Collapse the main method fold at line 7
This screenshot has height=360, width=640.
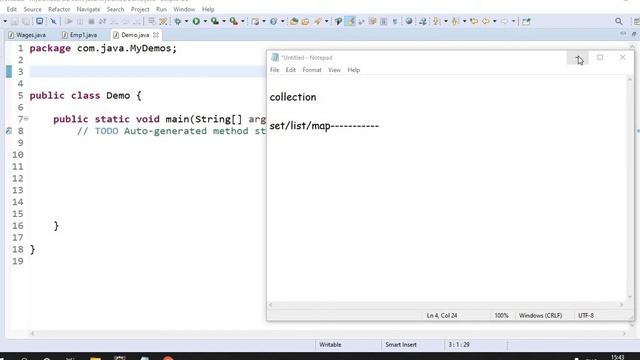[x=26, y=119]
